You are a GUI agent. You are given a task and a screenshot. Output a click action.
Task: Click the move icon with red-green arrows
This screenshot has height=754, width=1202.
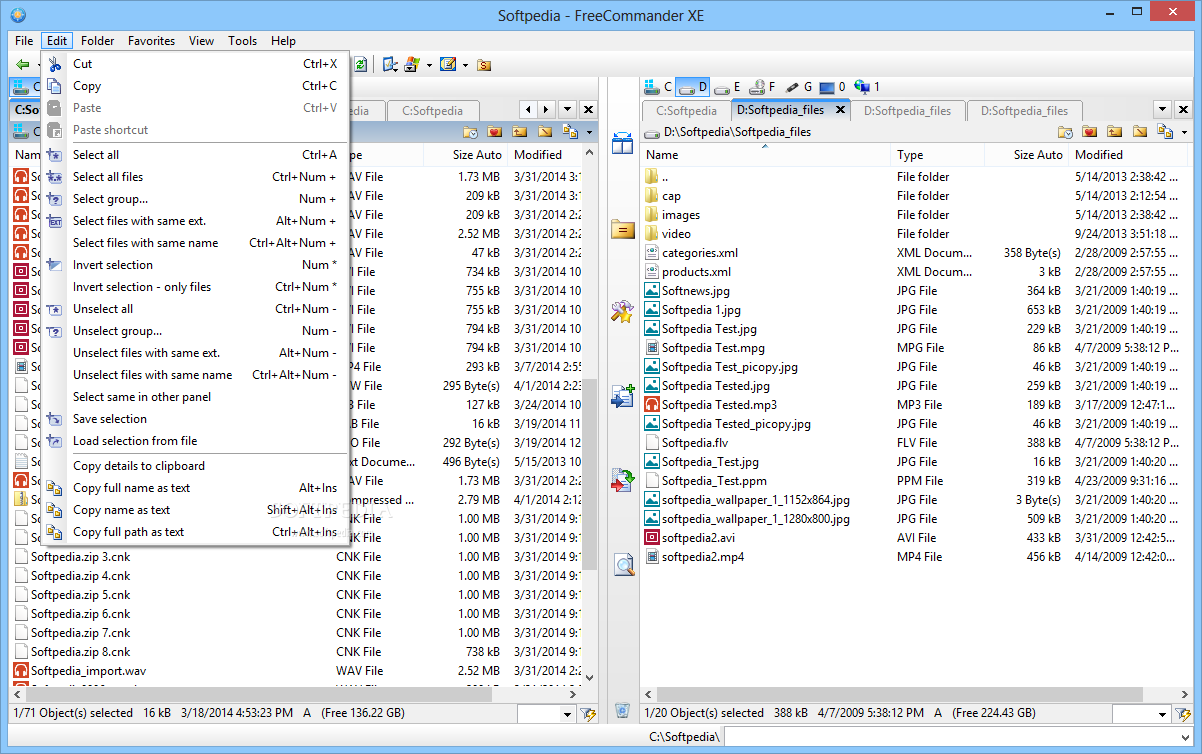(623, 481)
